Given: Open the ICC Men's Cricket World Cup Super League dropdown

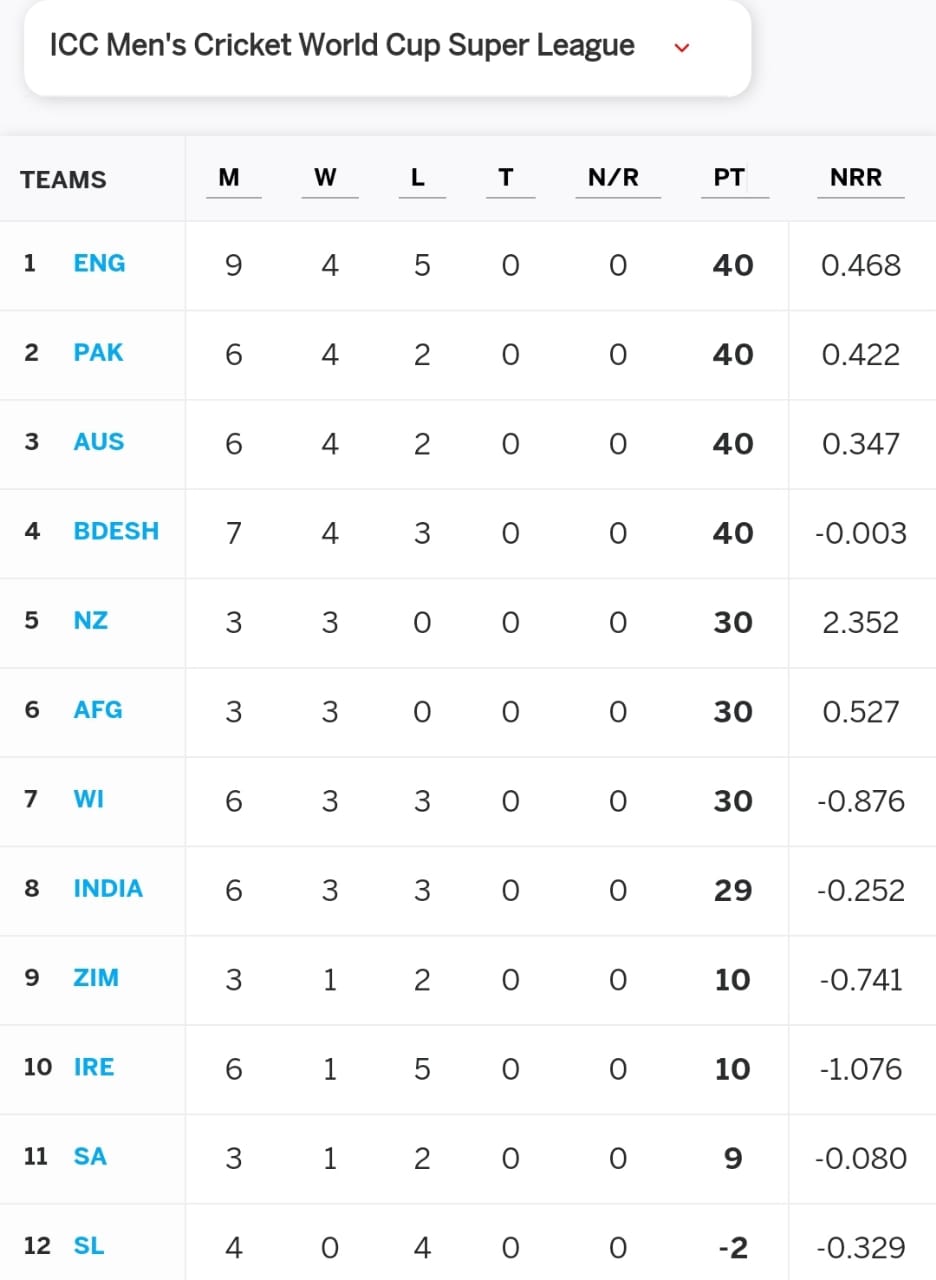Looking at the screenshot, I should (387, 47).
